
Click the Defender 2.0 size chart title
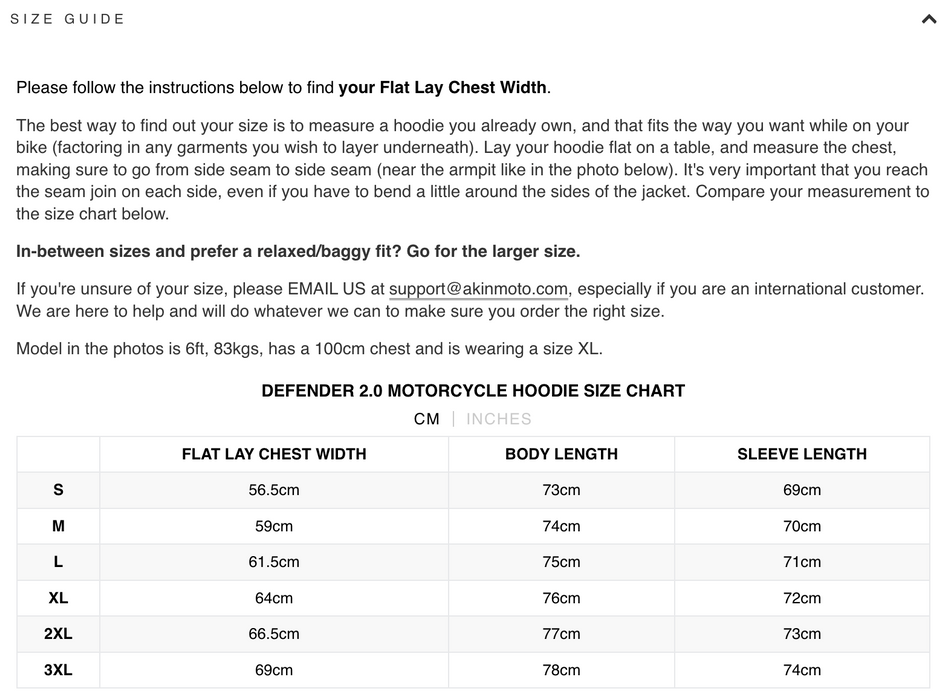(473, 391)
